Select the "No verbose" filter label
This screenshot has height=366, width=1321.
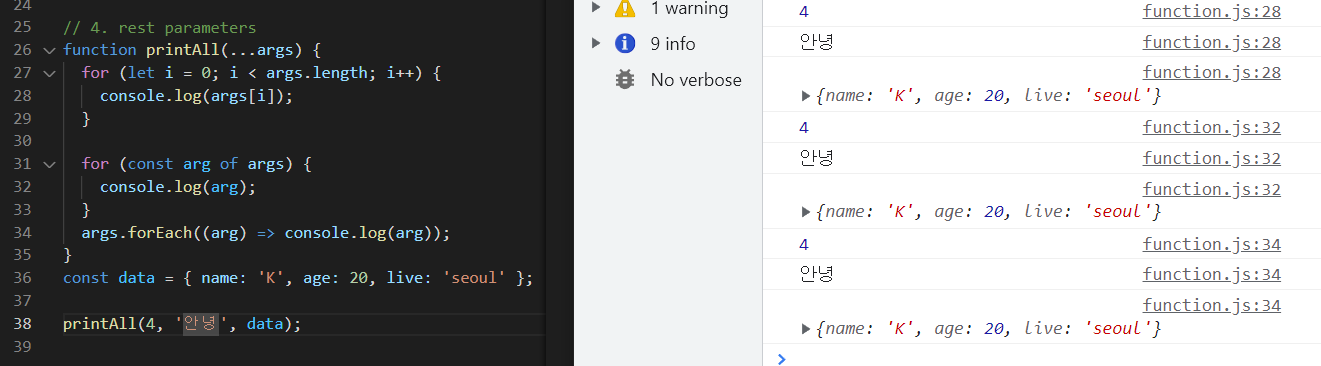(x=696, y=79)
